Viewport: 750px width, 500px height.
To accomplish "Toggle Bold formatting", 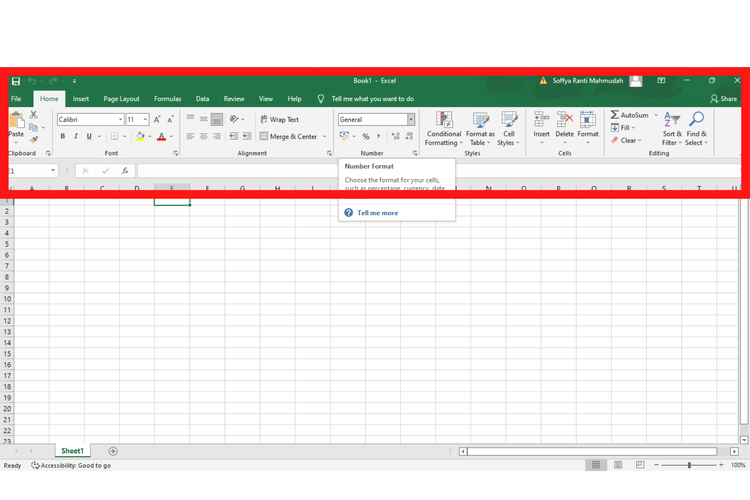I will click(x=62, y=136).
